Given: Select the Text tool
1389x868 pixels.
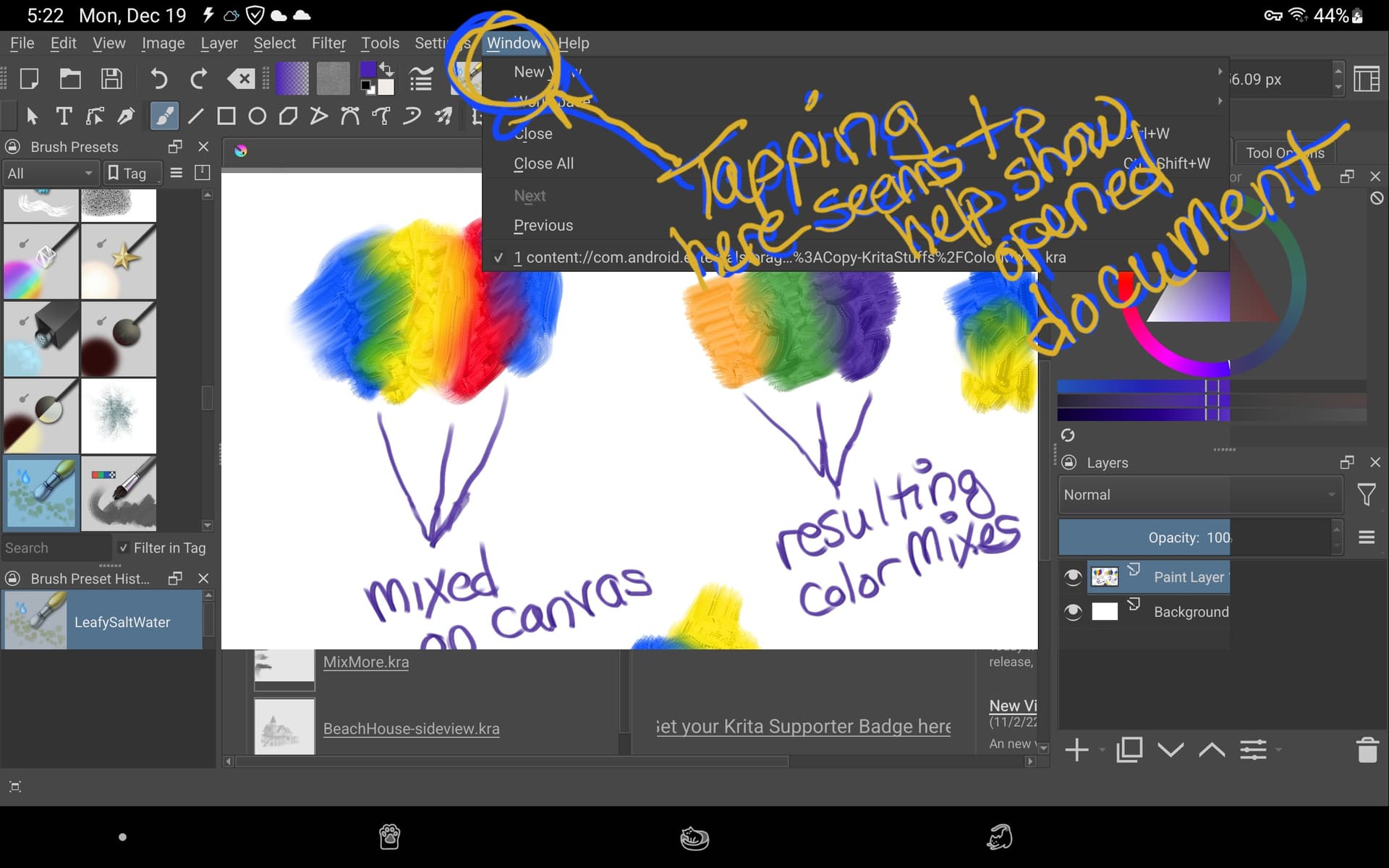Looking at the screenshot, I should [64, 116].
